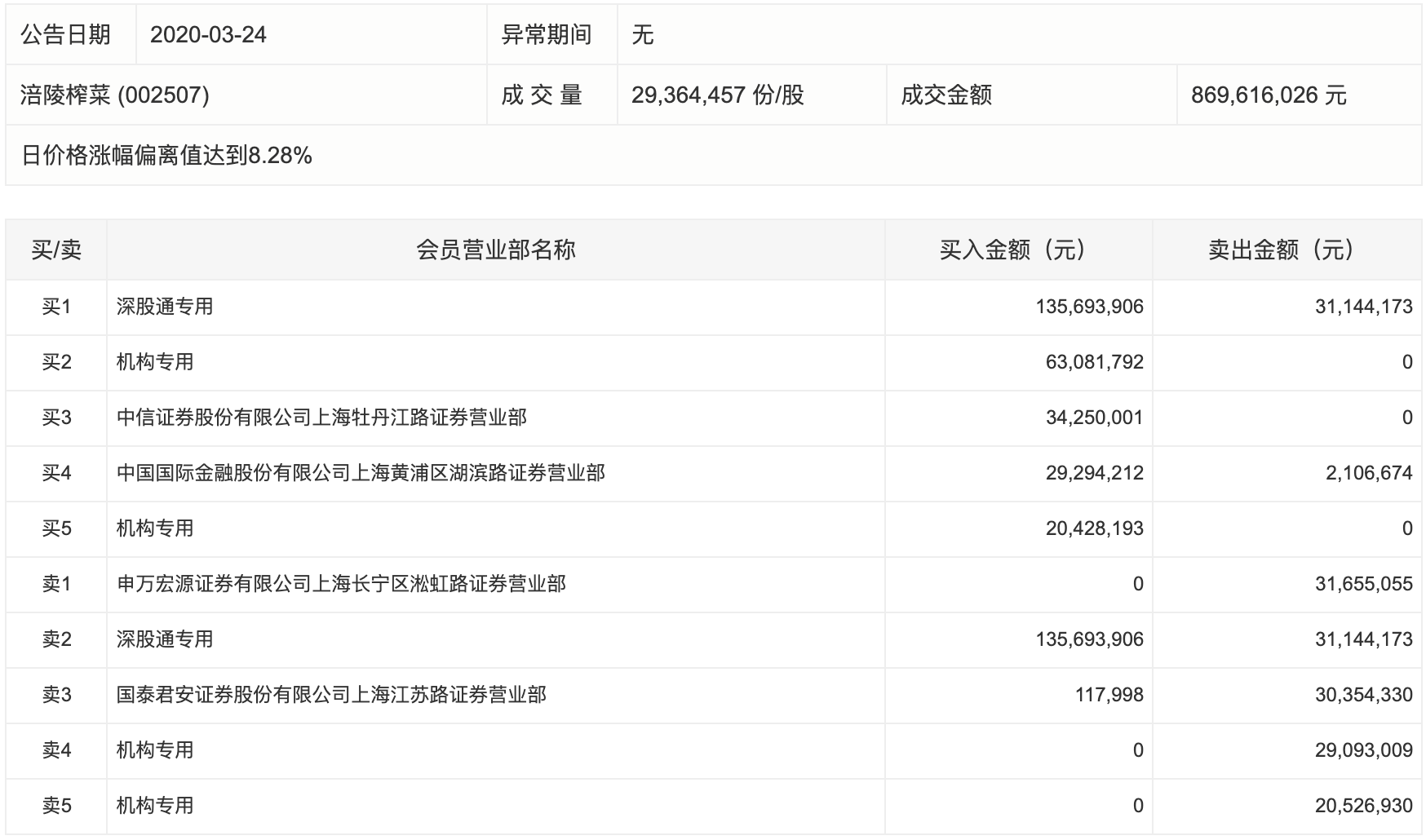Image resolution: width=1426 pixels, height=840 pixels.
Task: Select sell amount 31,655,055
Action: (1364, 584)
